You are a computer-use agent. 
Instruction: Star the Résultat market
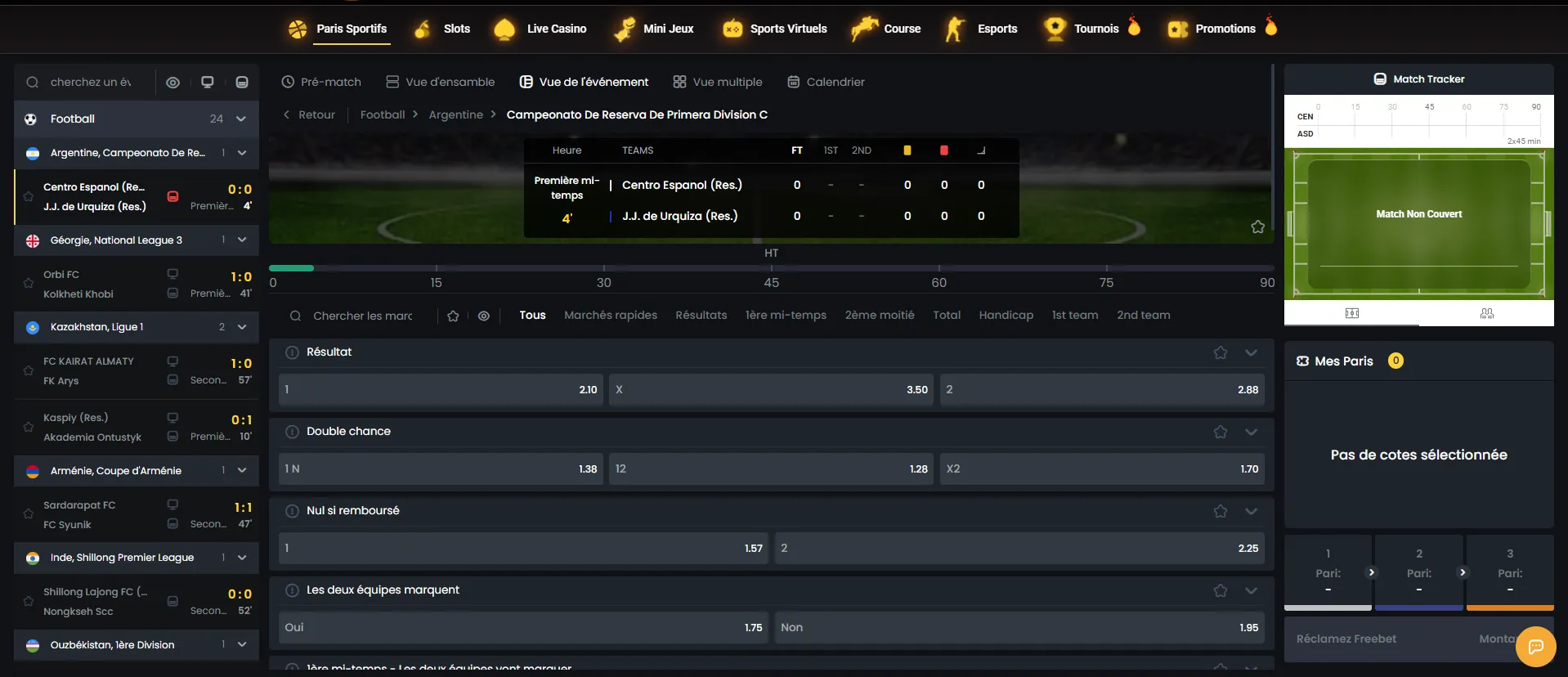pyautogui.click(x=1221, y=352)
